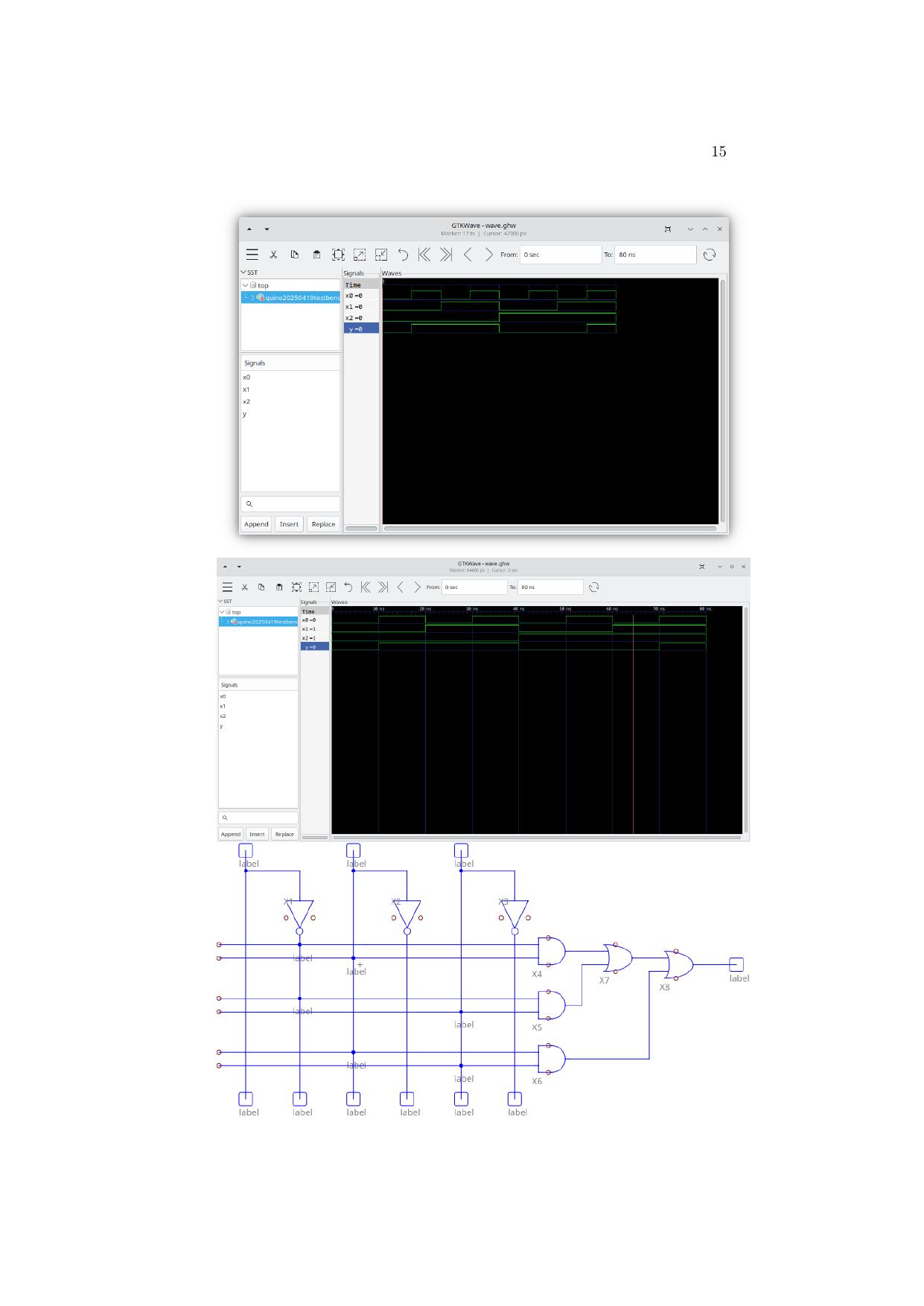Image resolution: width=924 pixels, height=1306 pixels.
Task: Select y=0 signal row in lower GTKWave
Action: pyautogui.click(x=314, y=647)
